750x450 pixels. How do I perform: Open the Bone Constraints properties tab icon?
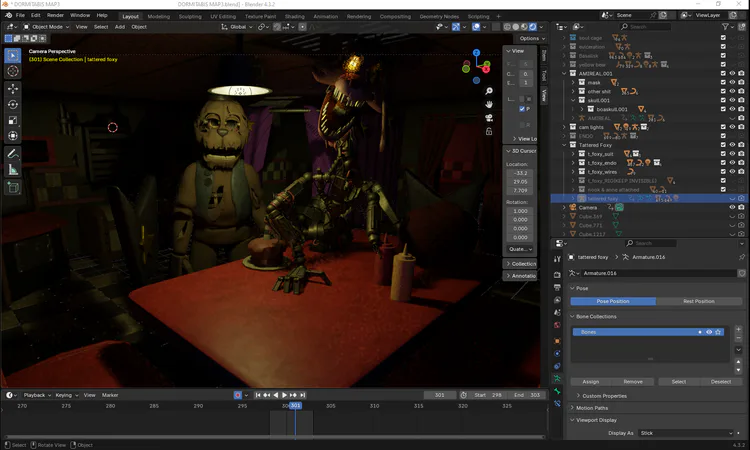tap(557, 403)
